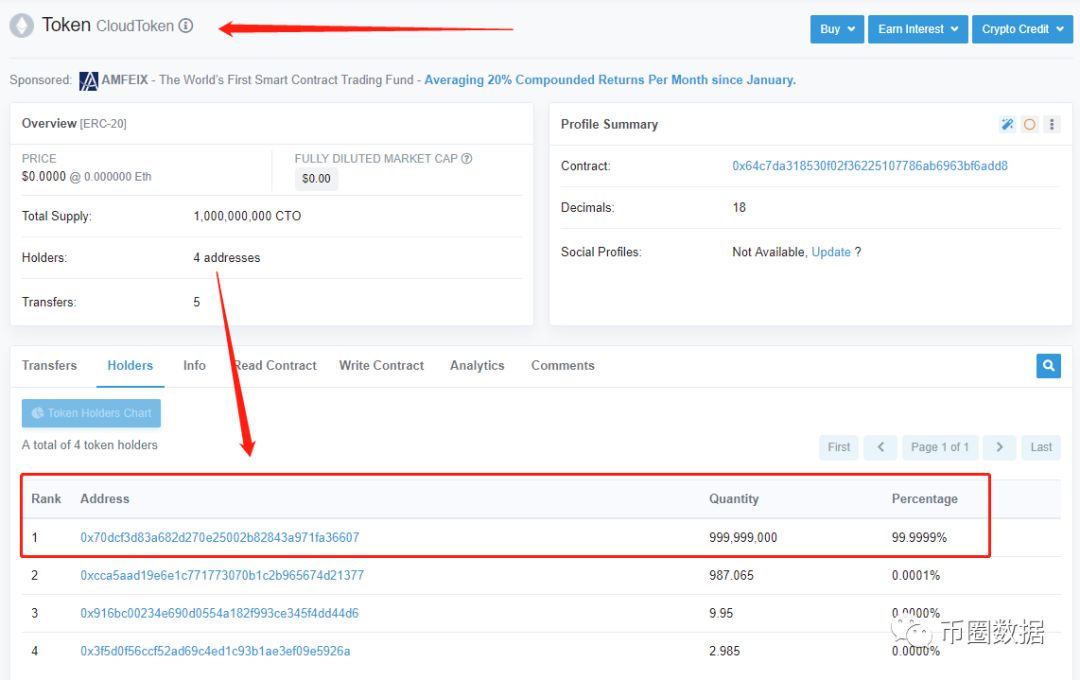Viewport: 1080px width, 680px height.
Task: Select the 99.9999% percentage value
Action: click(x=919, y=537)
